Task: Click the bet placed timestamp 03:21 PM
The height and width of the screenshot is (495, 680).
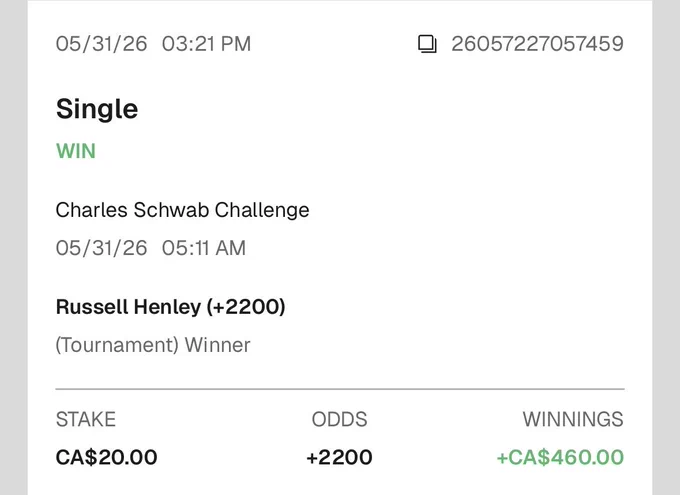Action: (206, 44)
